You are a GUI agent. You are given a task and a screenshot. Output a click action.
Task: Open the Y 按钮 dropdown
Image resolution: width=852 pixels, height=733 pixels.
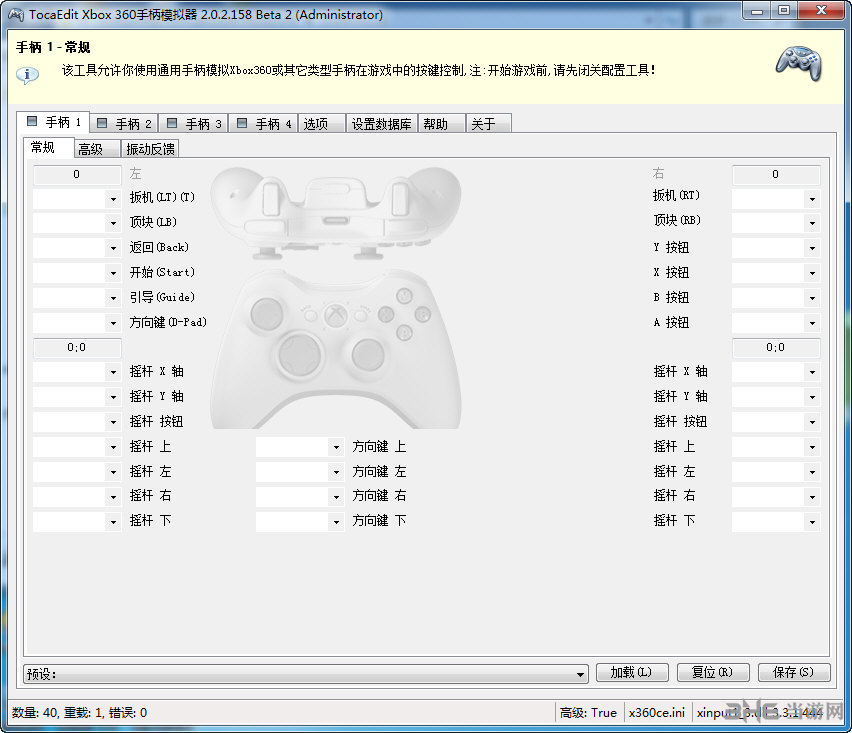pos(776,248)
